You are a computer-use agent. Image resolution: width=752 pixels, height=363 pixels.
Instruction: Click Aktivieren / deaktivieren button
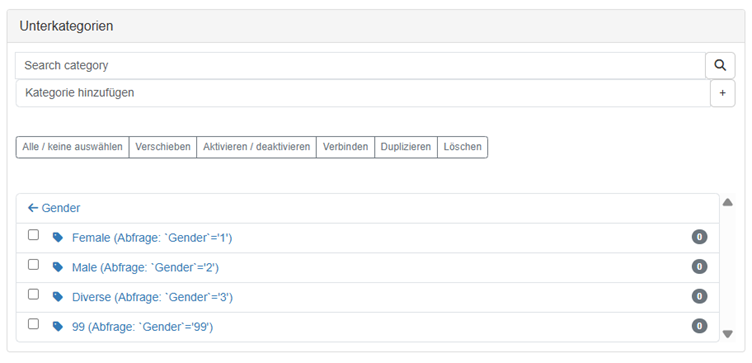tap(257, 147)
